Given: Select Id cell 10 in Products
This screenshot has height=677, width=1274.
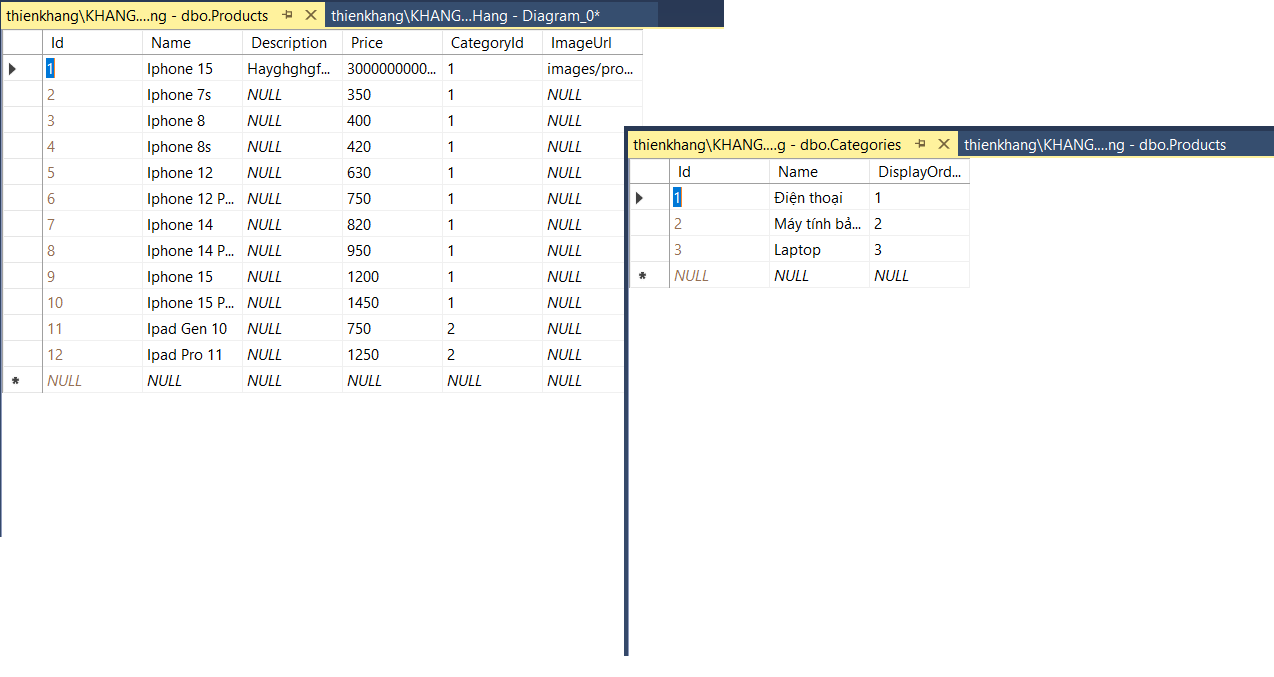Looking at the screenshot, I should (x=92, y=303).
